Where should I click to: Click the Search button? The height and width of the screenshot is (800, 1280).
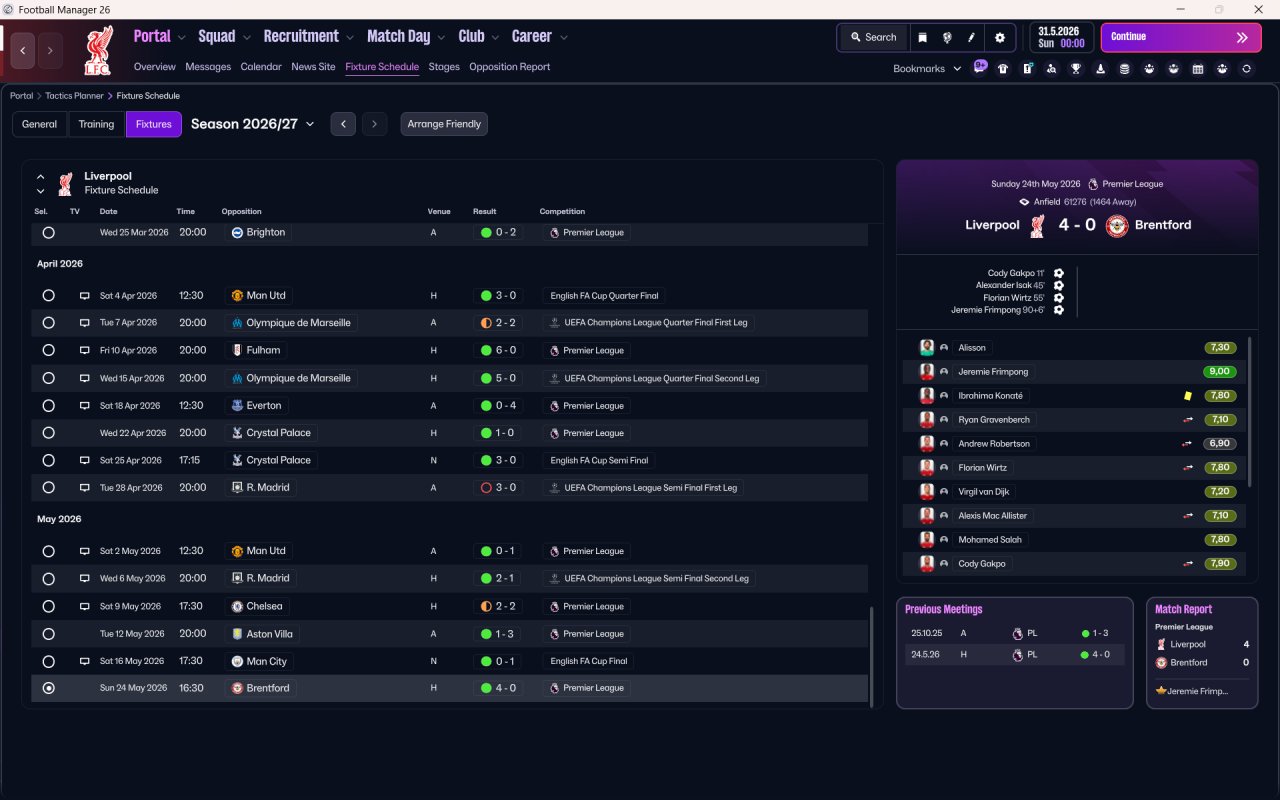tap(873, 37)
